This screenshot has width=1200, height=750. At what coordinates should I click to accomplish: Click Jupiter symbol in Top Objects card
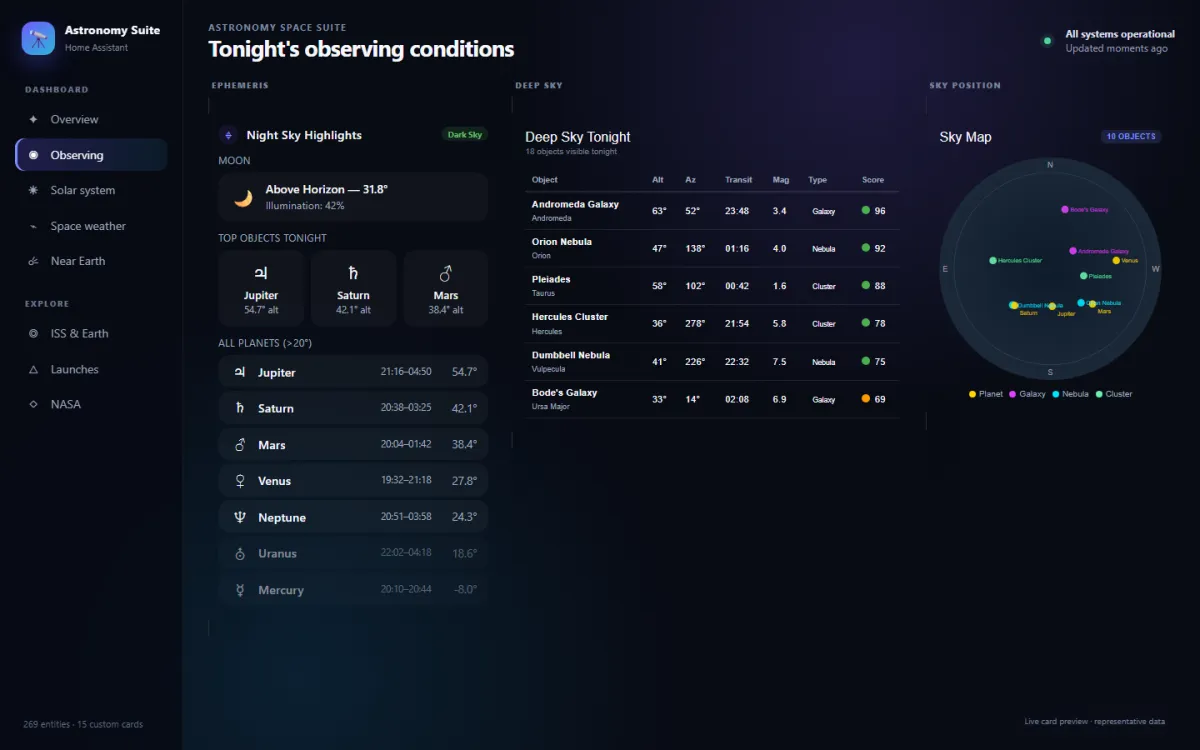(261, 273)
